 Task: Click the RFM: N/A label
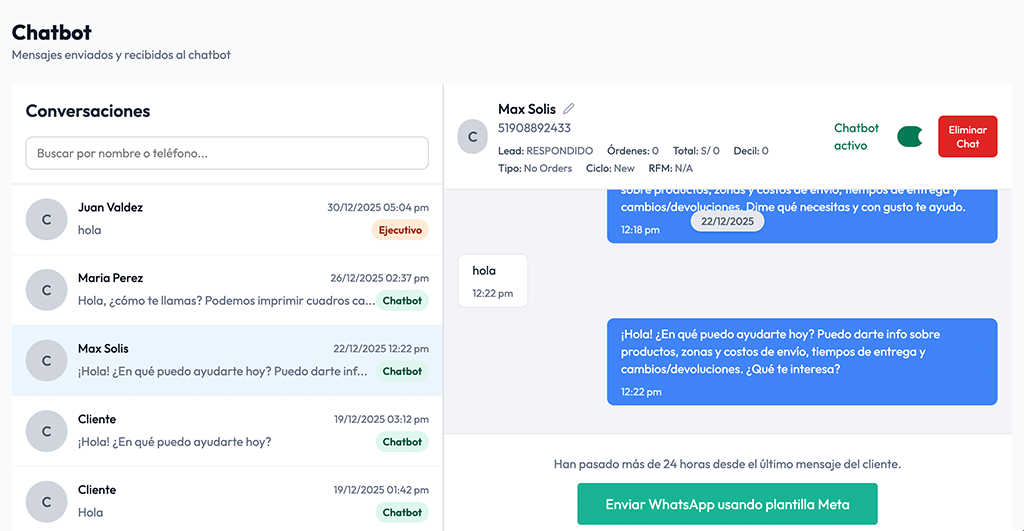[671, 169]
